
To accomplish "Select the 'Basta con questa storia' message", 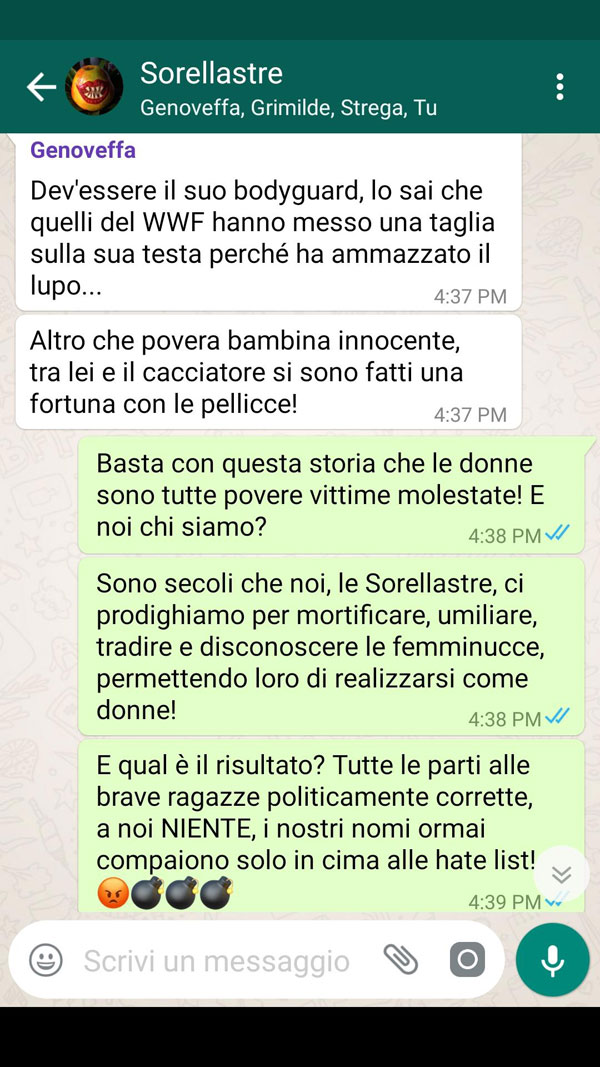I will [x=331, y=495].
